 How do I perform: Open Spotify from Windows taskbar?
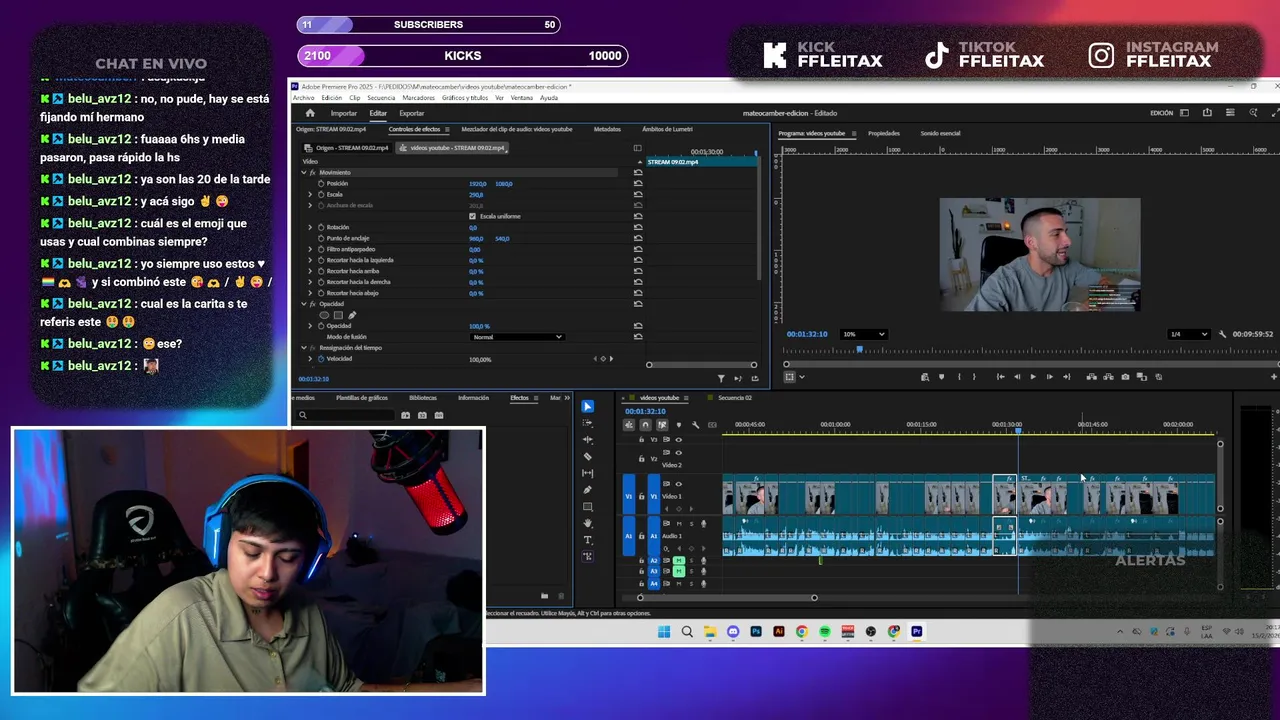point(825,631)
